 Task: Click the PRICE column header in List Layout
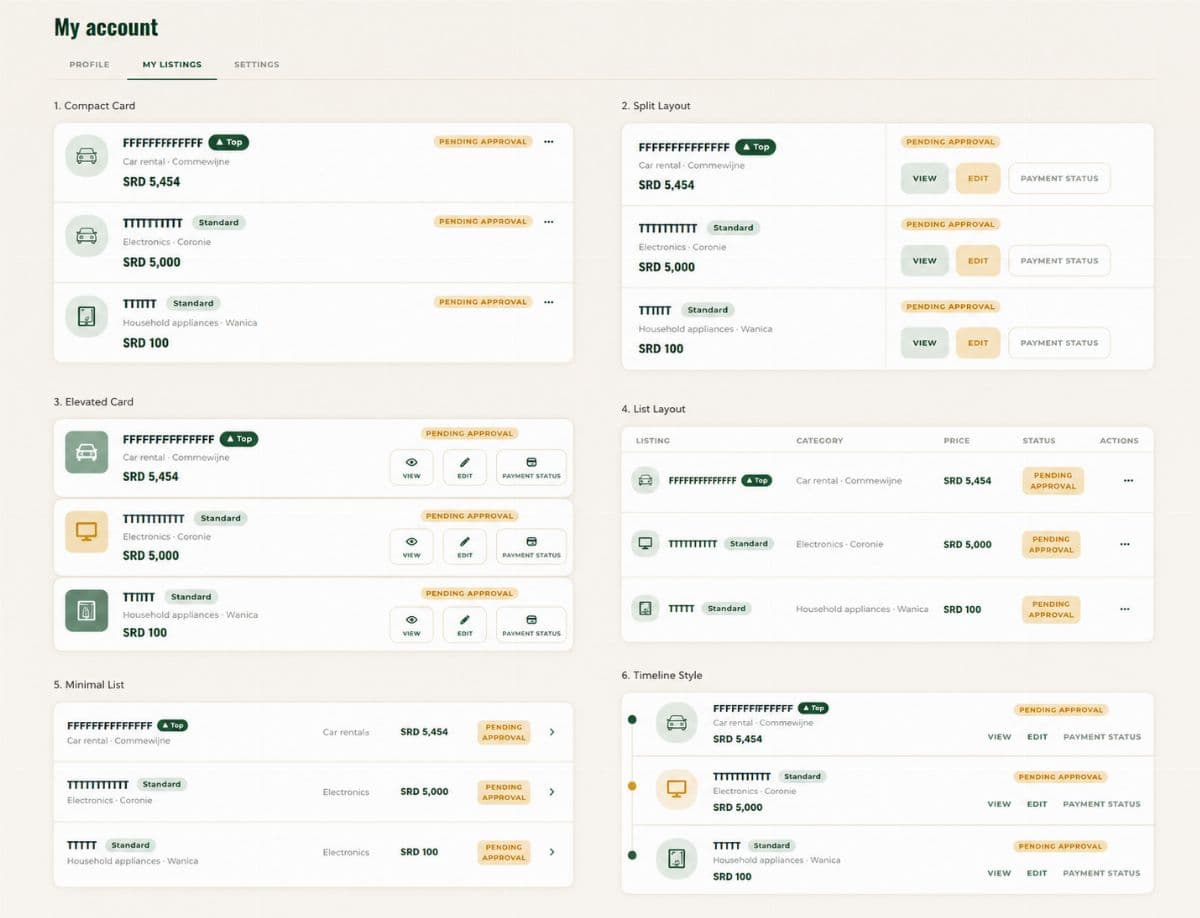coord(957,441)
